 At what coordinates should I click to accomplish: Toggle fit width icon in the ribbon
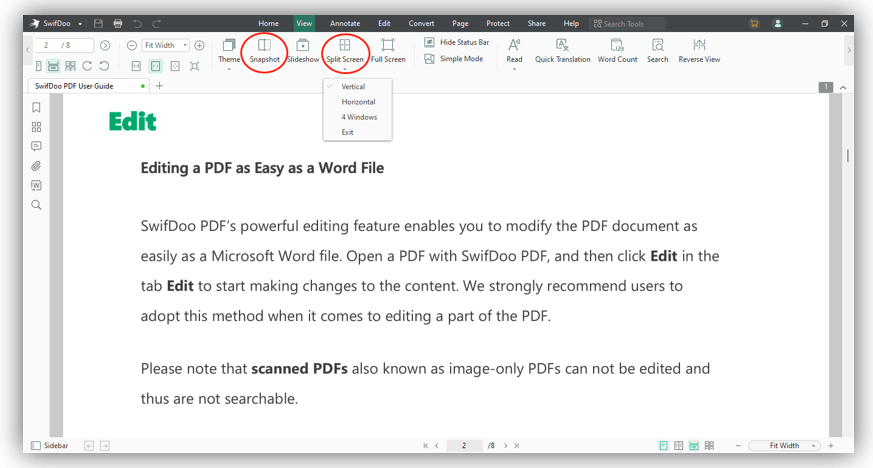pyautogui.click(x=155, y=66)
